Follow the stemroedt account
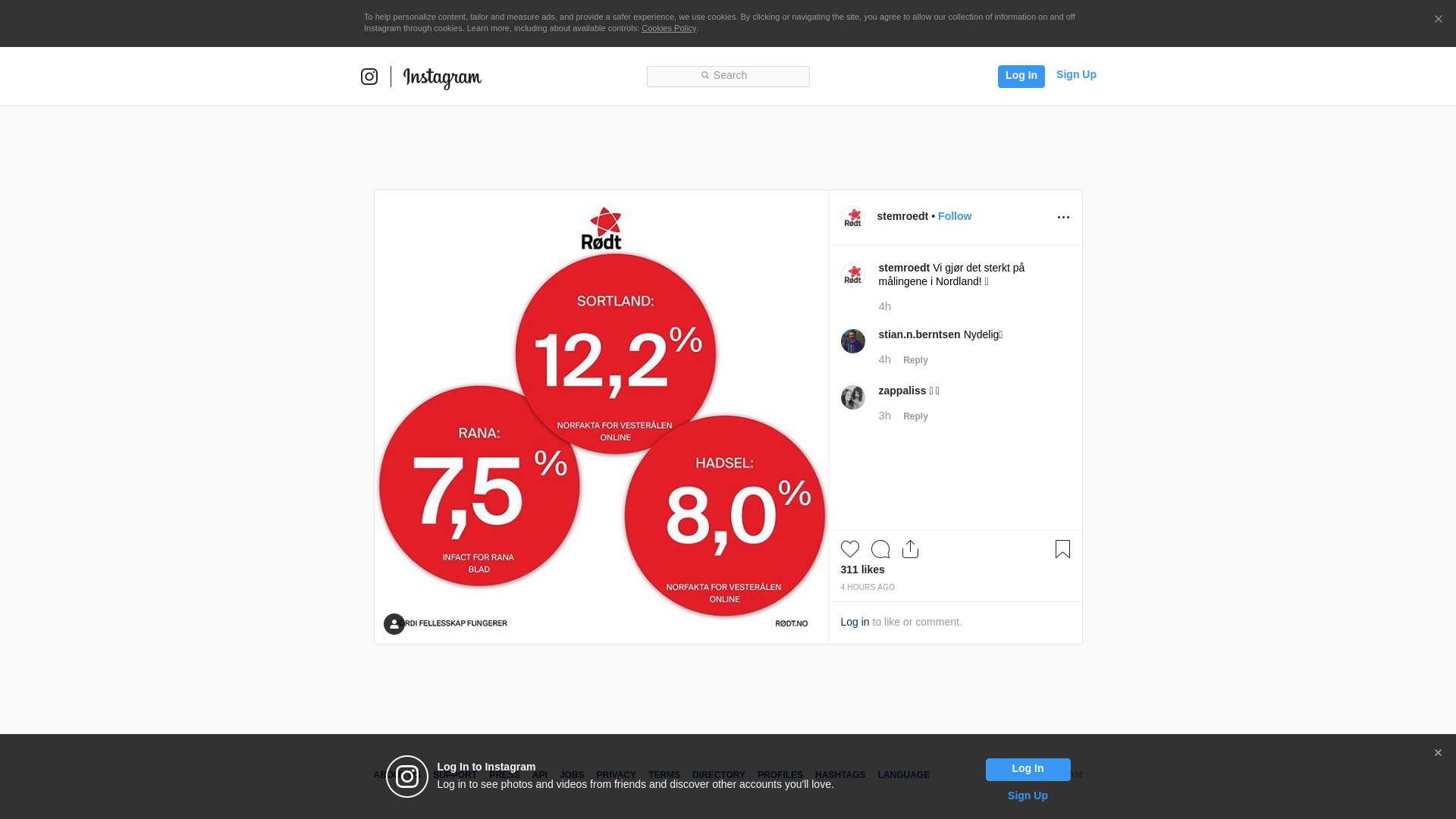Viewport: 1456px width, 819px height. tap(954, 216)
